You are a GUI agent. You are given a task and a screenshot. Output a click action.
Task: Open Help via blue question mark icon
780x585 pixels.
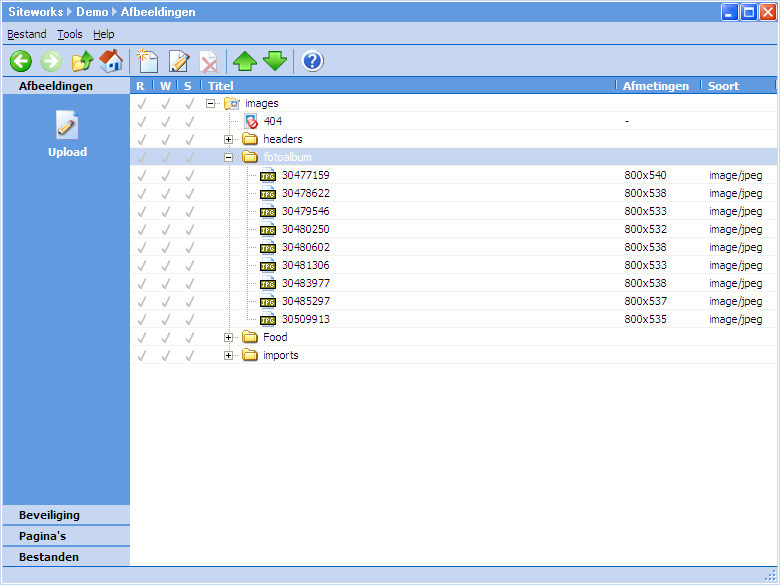coord(312,61)
